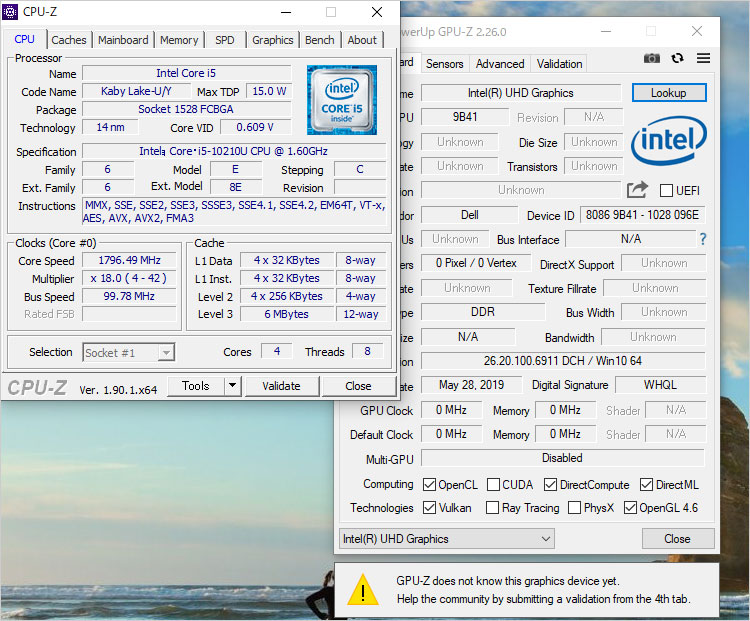
Task: Open the Sensors tab in GPU-Z
Action: tap(444, 64)
